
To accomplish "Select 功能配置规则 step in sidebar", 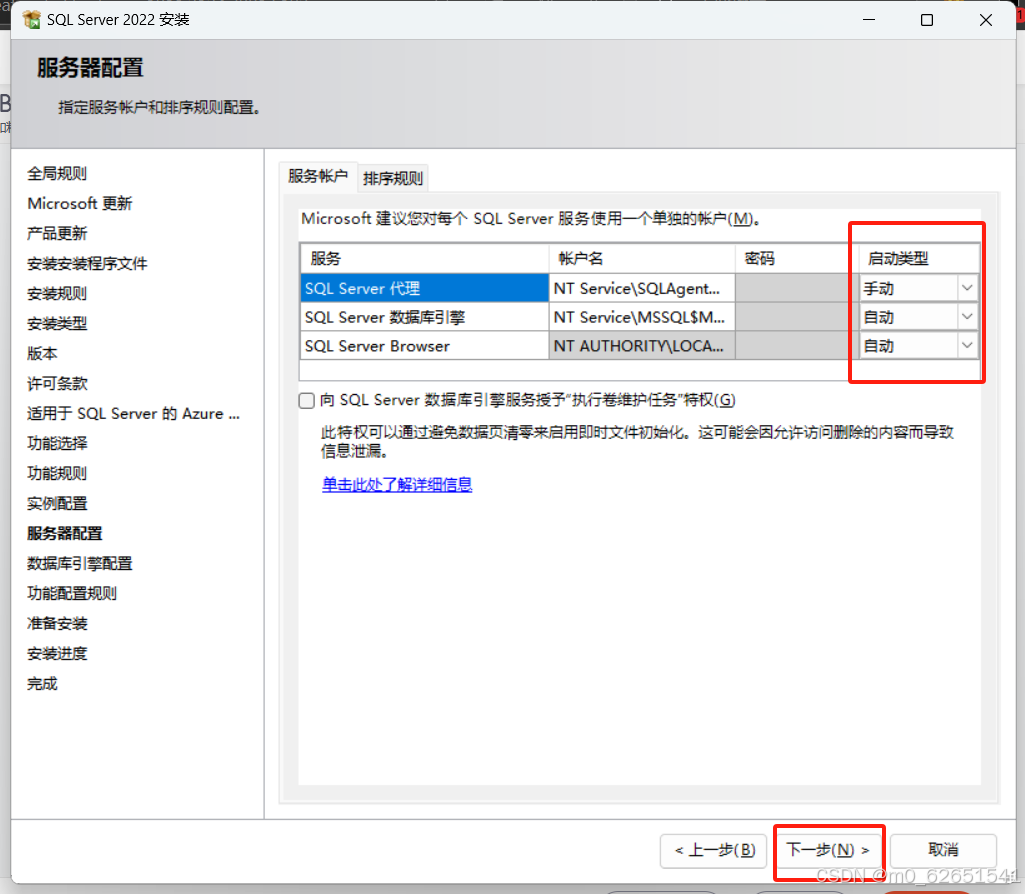I will coord(72,593).
